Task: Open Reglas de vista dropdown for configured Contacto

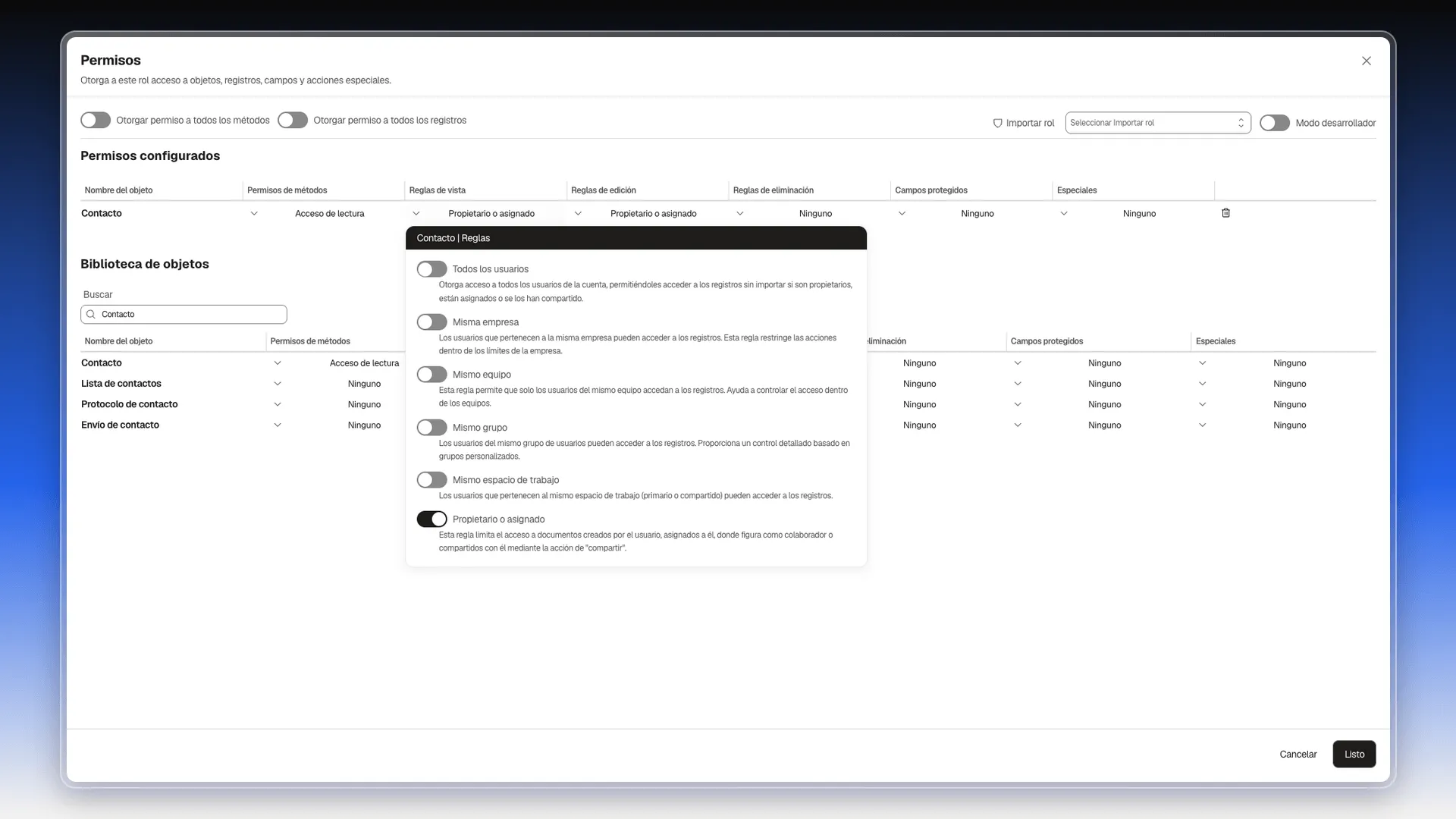Action: pos(416,214)
